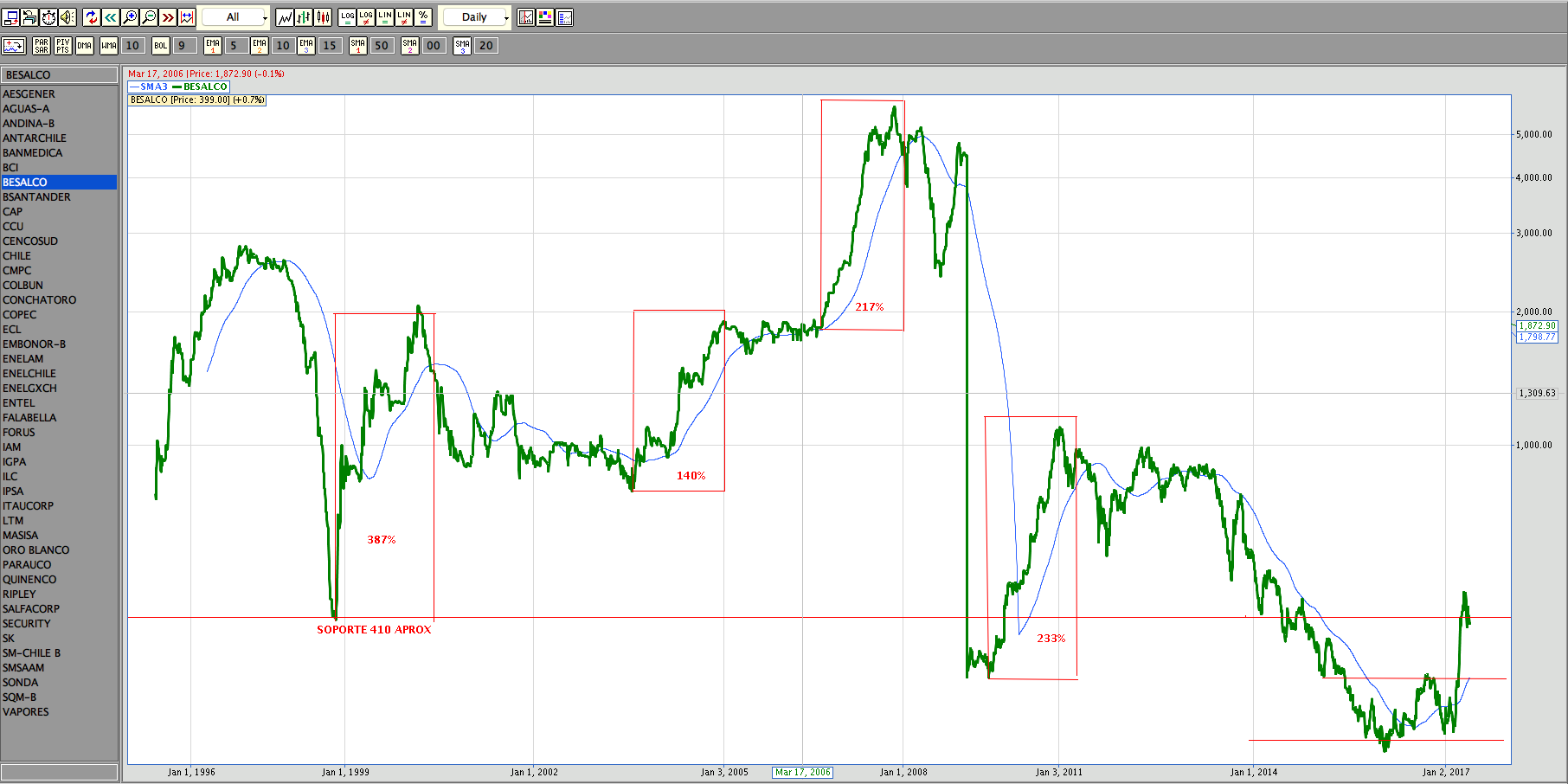Edit the SMA 1 period field 50
Image resolution: width=1568 pixels, height=784 pixels.
pyautogui.click(x=382, y=46)
